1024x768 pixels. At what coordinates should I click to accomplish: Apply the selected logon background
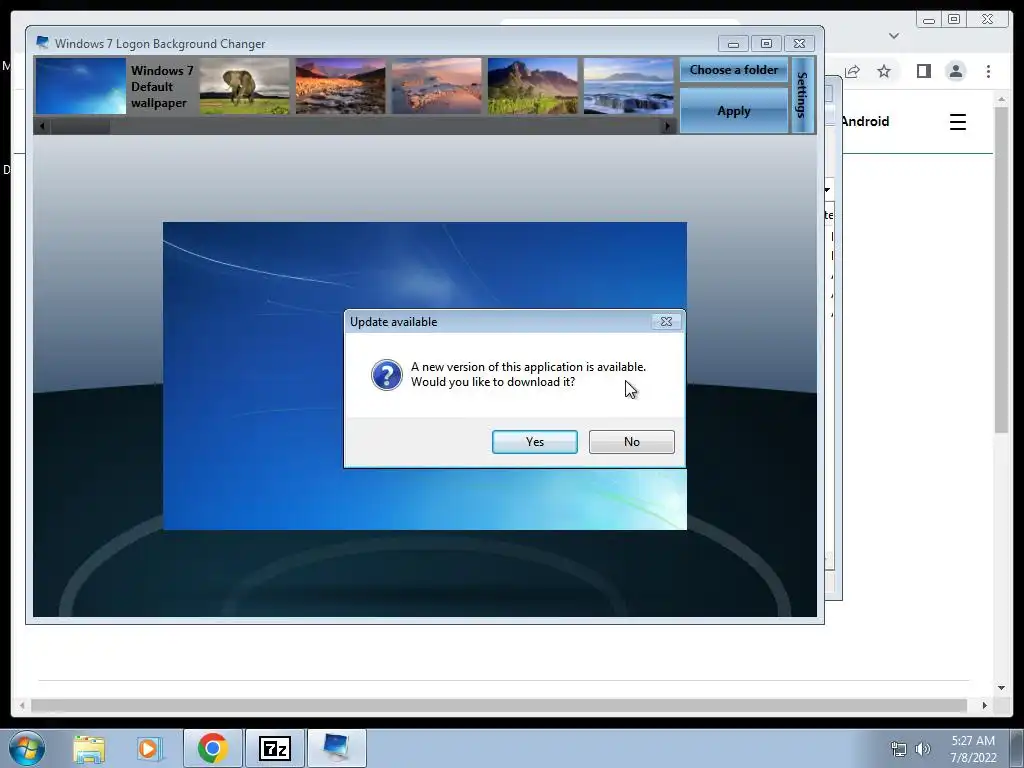[x=733, y=111]
